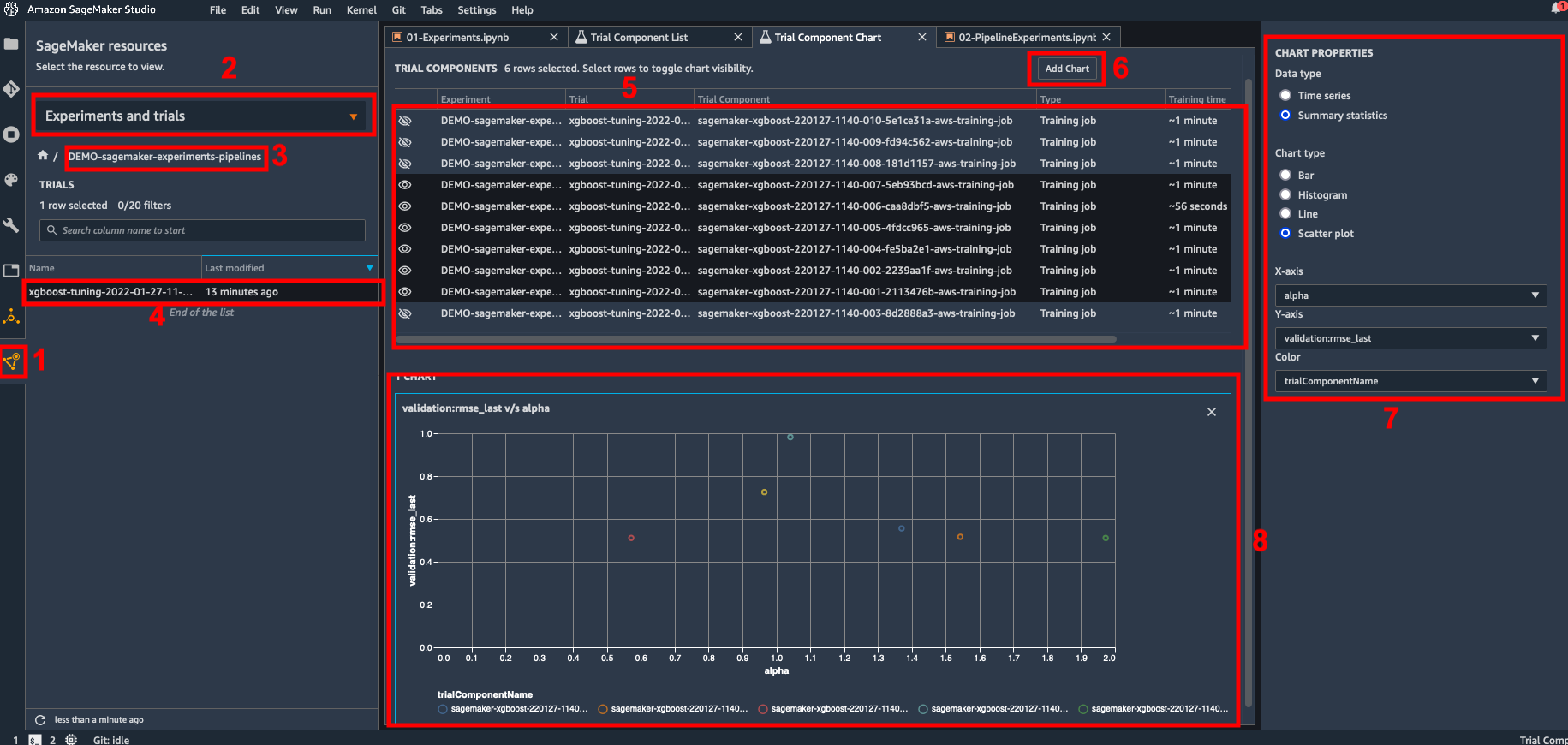This screenshot has width=1568, height=745.
Task: Toggle visibility of 1140-009 training job row
Action: [405, 142]
